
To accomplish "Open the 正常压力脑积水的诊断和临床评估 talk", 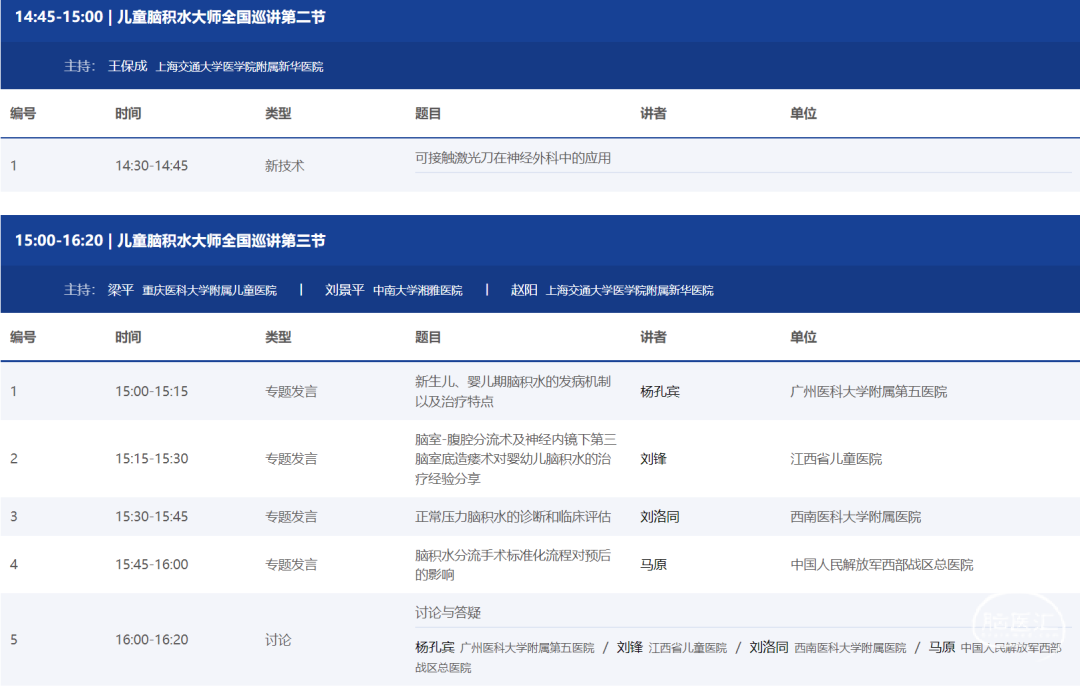I will pyautogui.click(x=513, y=517).
